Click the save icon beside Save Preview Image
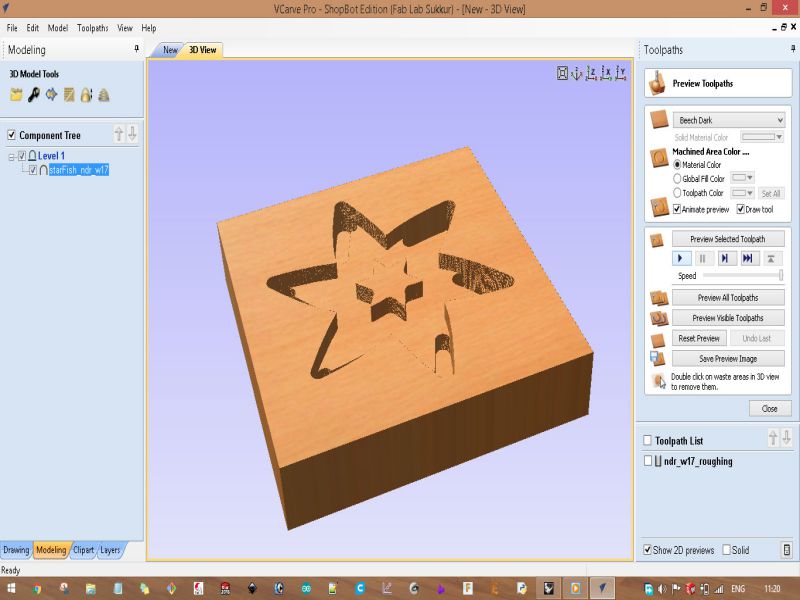The height and width of the screenshot is (600, 800). coord(657,359)
